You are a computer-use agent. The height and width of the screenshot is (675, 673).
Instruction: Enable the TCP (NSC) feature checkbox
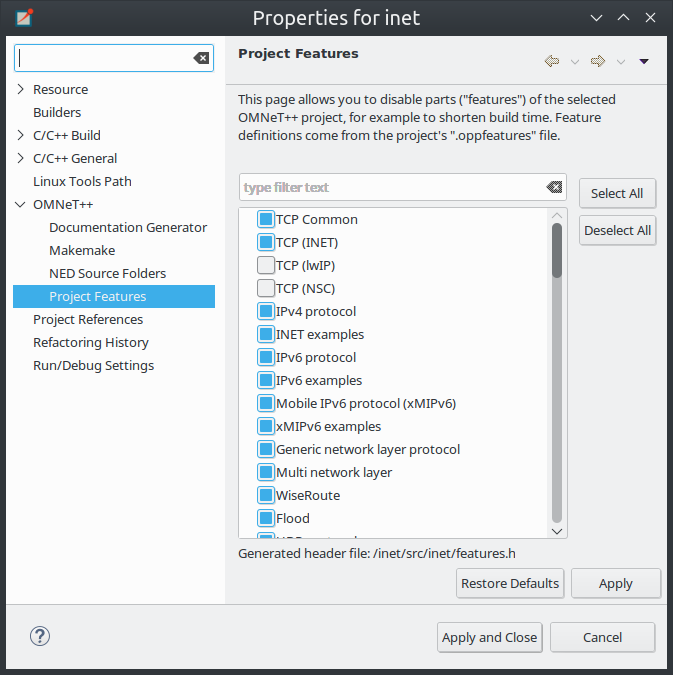tap(266, 288)
